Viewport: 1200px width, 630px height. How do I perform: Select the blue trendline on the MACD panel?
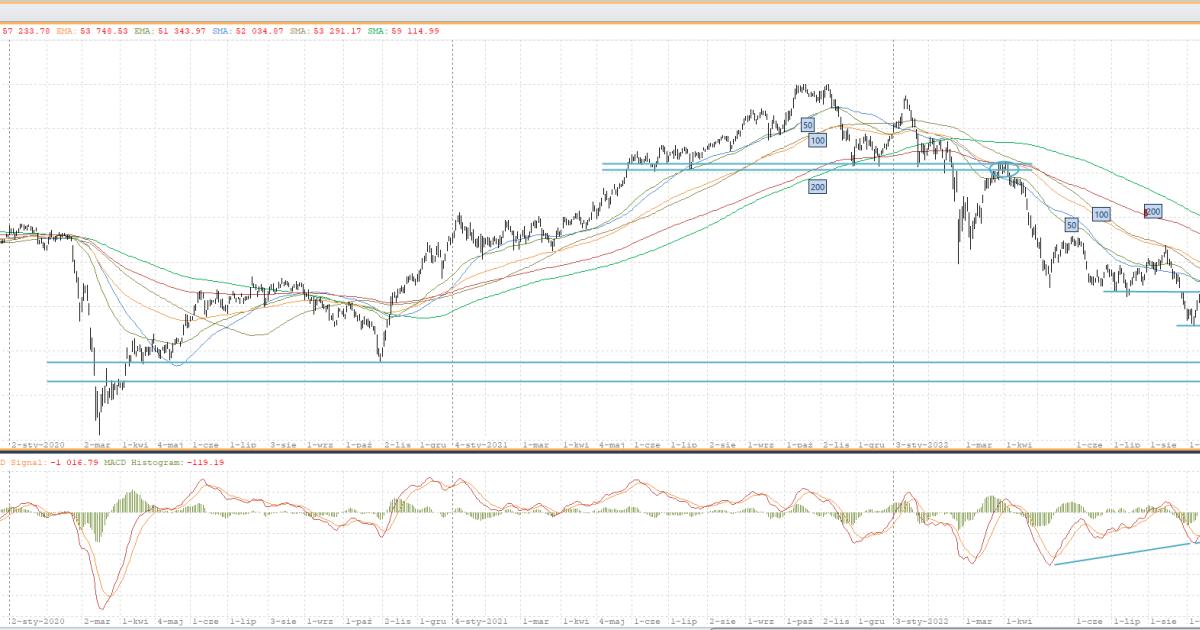click(1120, 554)
